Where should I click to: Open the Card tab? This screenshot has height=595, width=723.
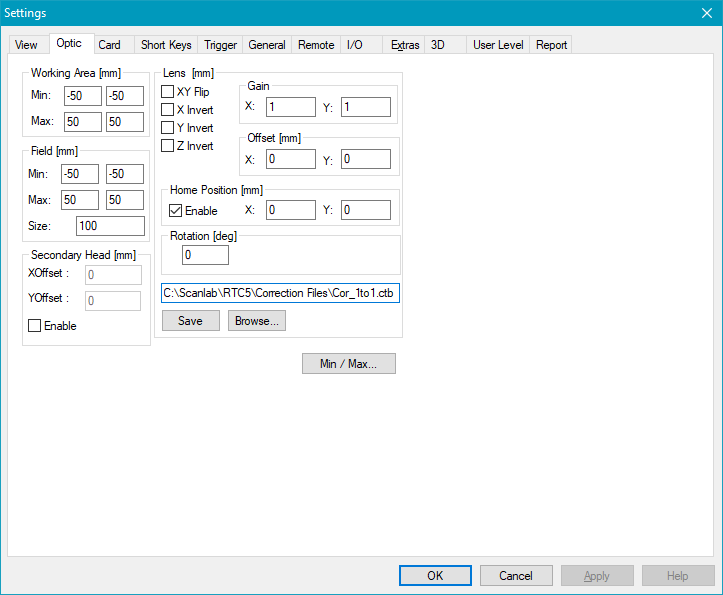coord(110,45)
